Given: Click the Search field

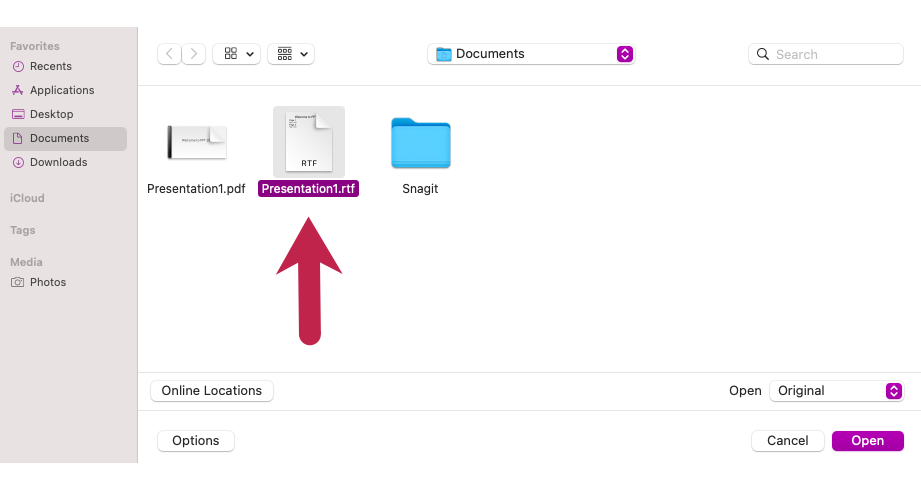Looking at the screenshot, I should [x=826, y=55].
